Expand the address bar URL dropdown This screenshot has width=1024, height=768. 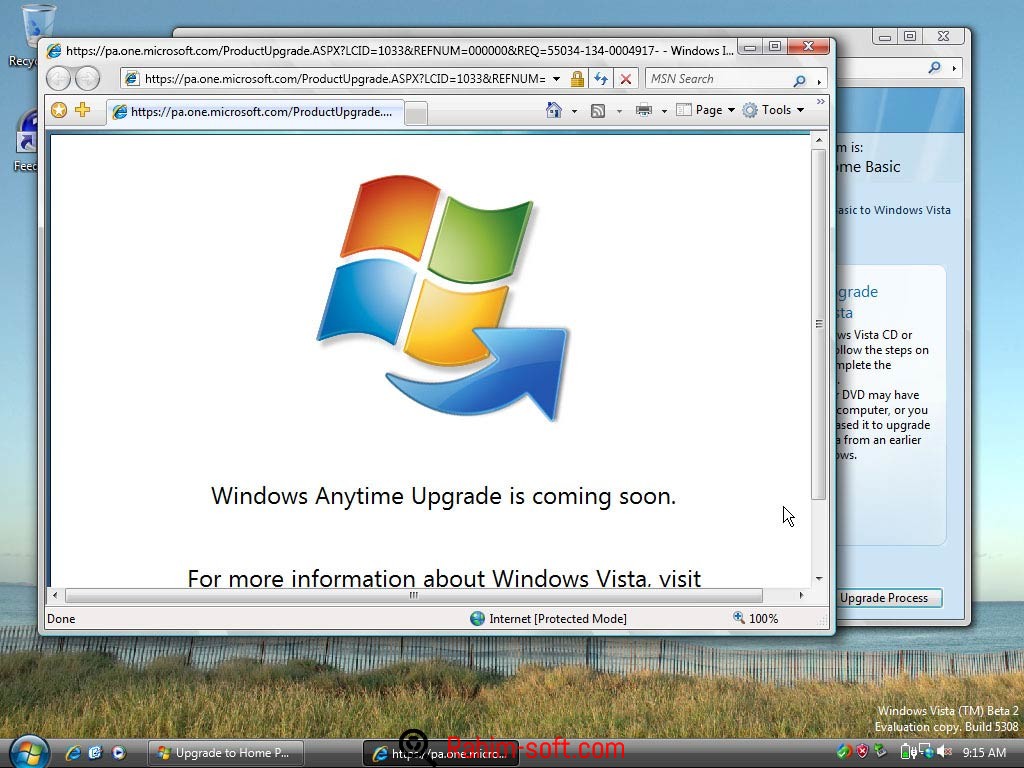pyautogui.click(x=556, y=79)
